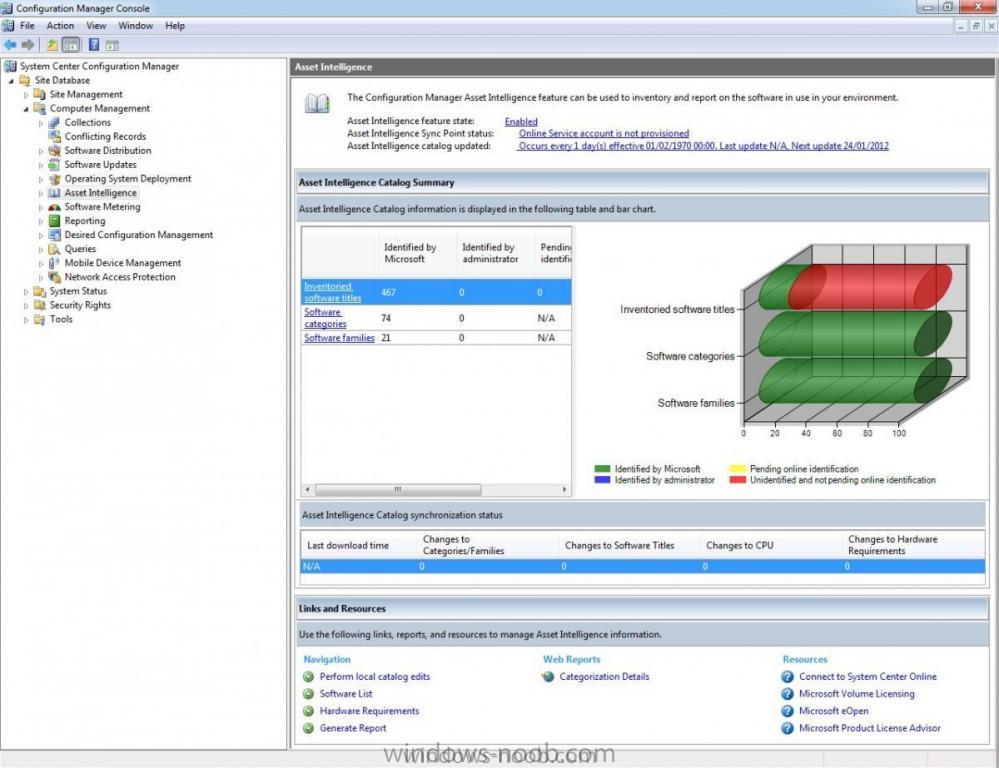Screen dimensions: 999x768
Task: Click the catalog table horizontal scrollbar thumb
Action: click(x=398, y=489)
